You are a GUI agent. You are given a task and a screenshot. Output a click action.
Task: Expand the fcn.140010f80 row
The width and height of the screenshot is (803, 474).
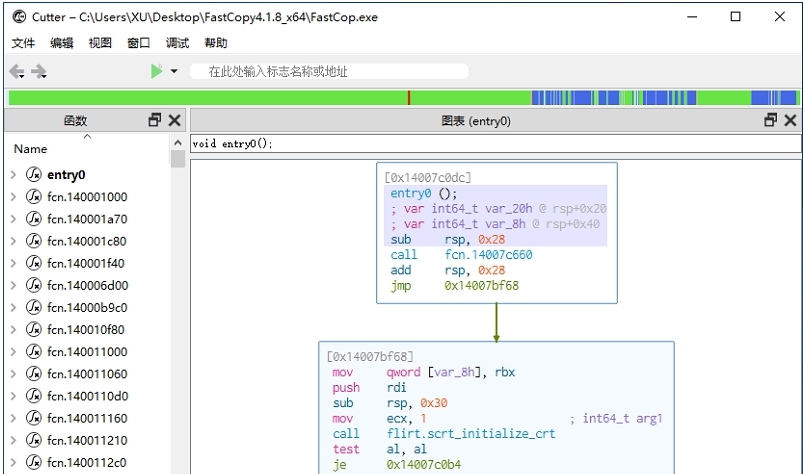[14, 330]
